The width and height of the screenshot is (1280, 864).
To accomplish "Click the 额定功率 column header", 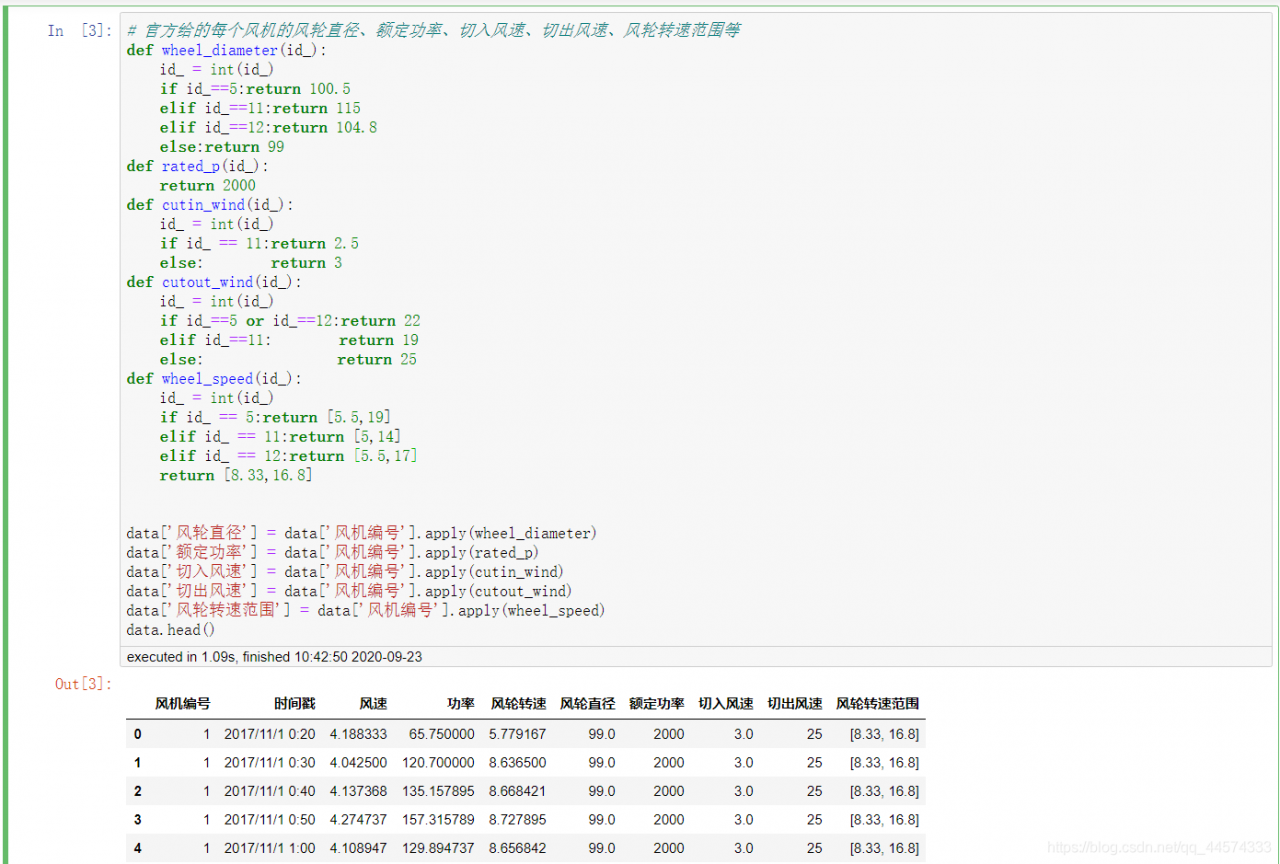I will tap(657, 704).
